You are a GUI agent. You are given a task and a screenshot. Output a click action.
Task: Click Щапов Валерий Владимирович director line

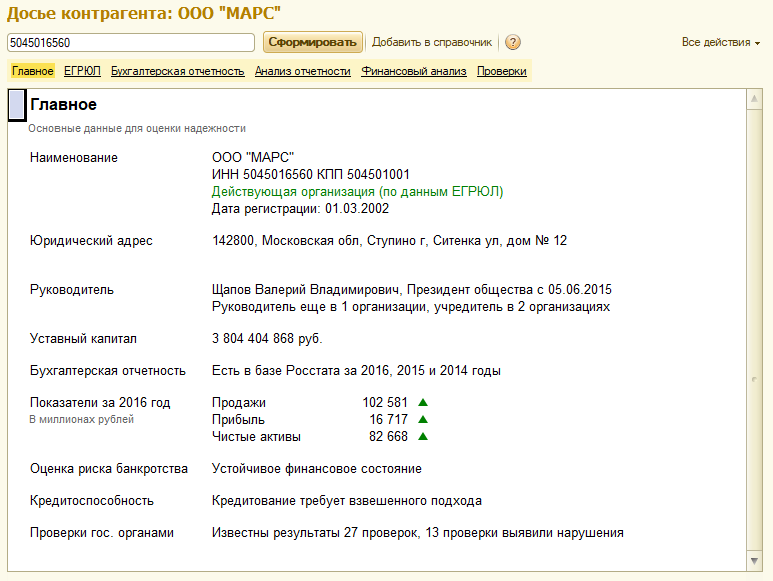pyautogui.click(x=412, y=289)
